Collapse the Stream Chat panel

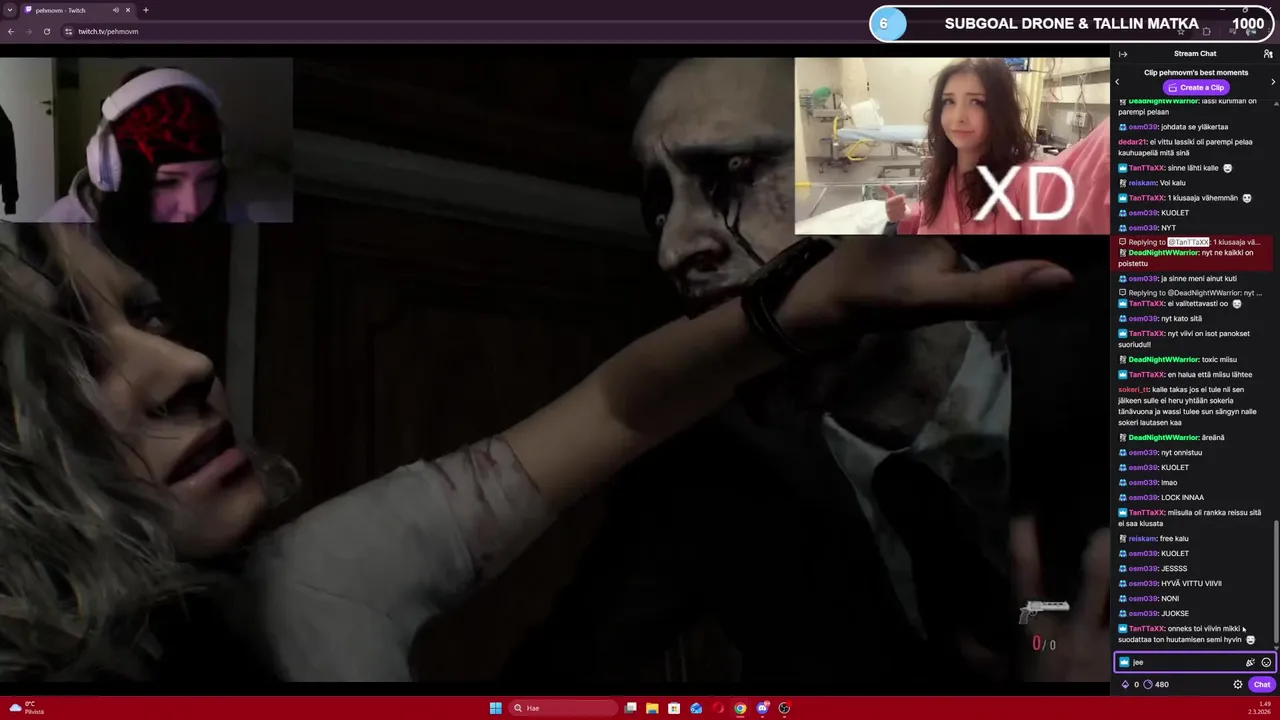tap(1123, 54)
